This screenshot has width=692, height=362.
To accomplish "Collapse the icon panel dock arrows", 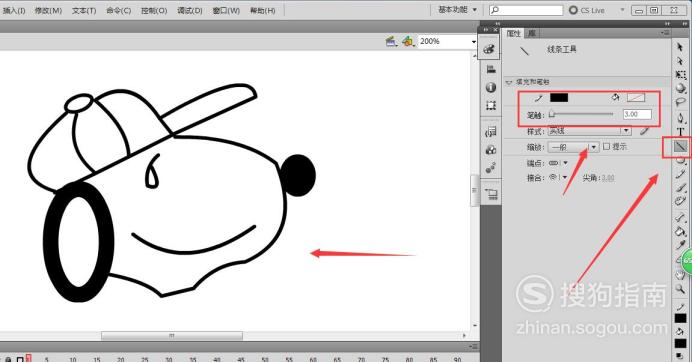I will pos(486,30).
